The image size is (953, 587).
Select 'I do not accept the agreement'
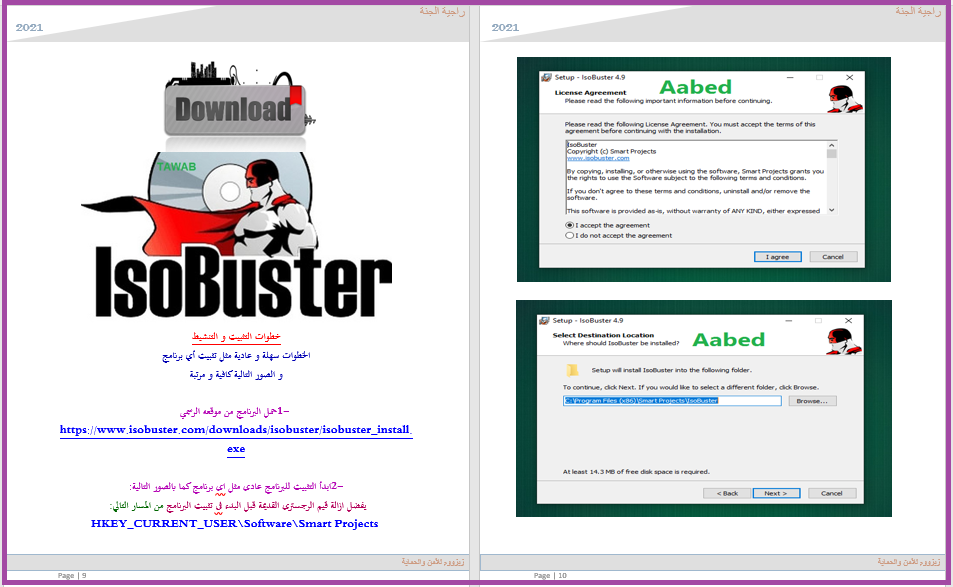click(x=569, y=236)
